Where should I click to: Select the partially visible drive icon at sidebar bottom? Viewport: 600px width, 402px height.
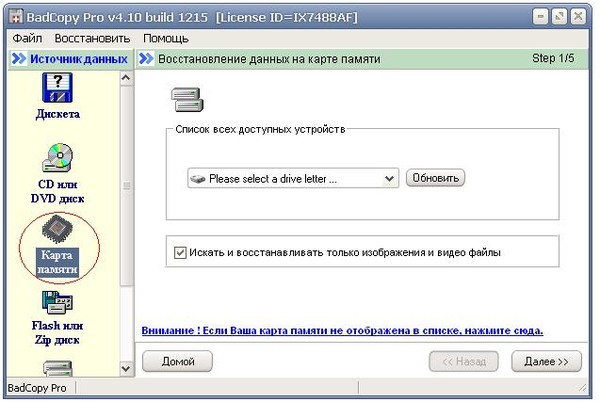pyautogui.click(x=57, y=368)
